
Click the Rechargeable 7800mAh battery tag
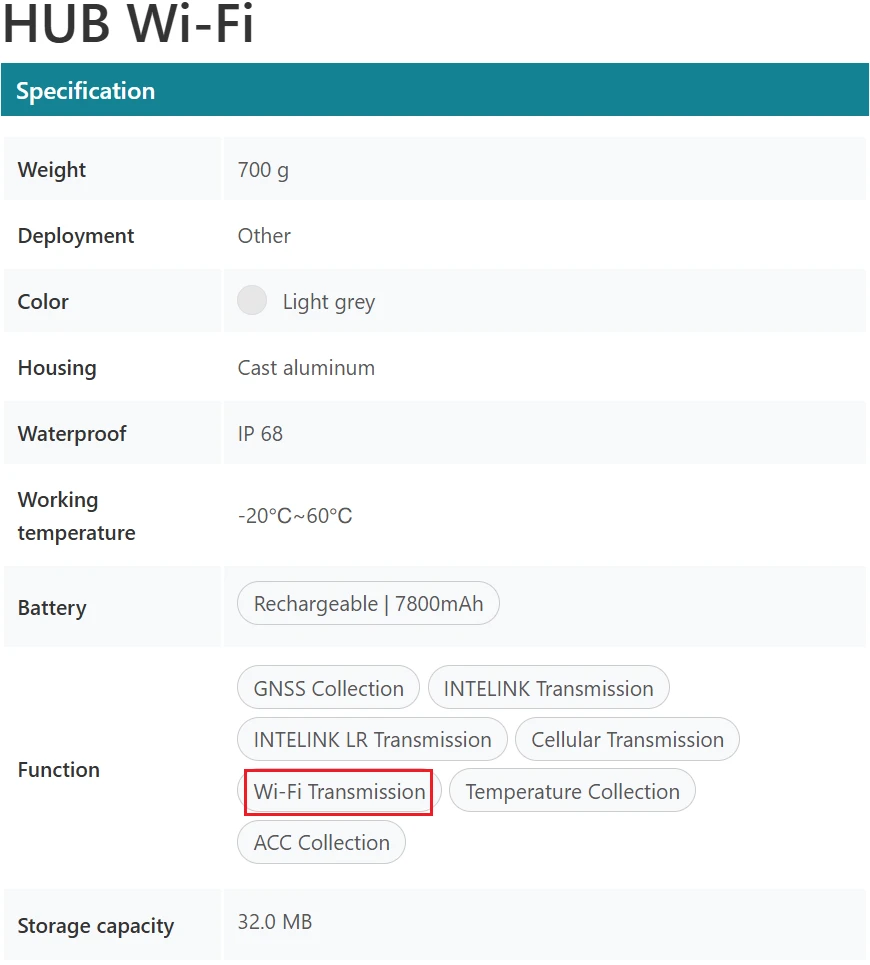coord(368,604)
